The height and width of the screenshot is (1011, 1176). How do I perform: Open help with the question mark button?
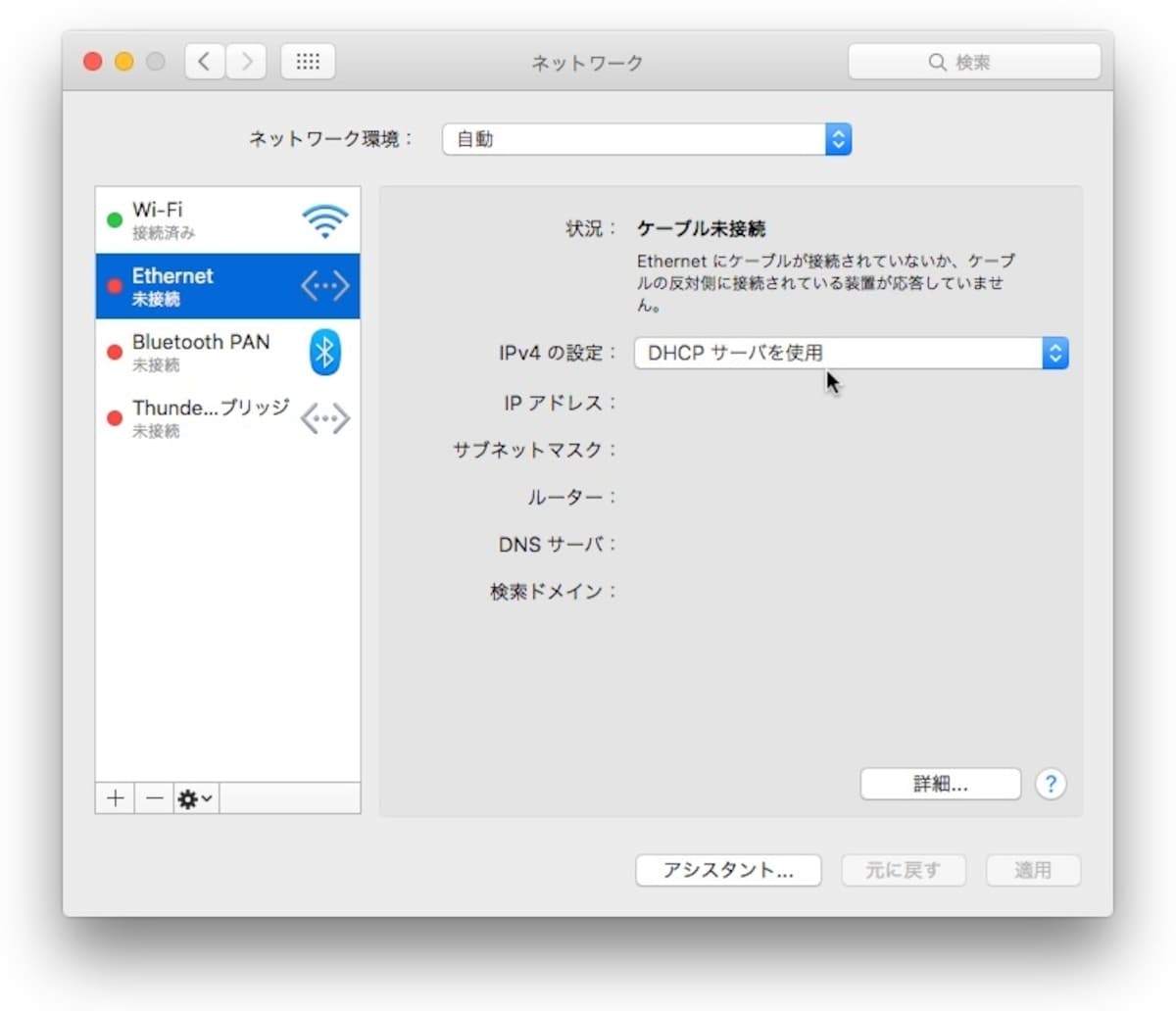coord(1051,784)
